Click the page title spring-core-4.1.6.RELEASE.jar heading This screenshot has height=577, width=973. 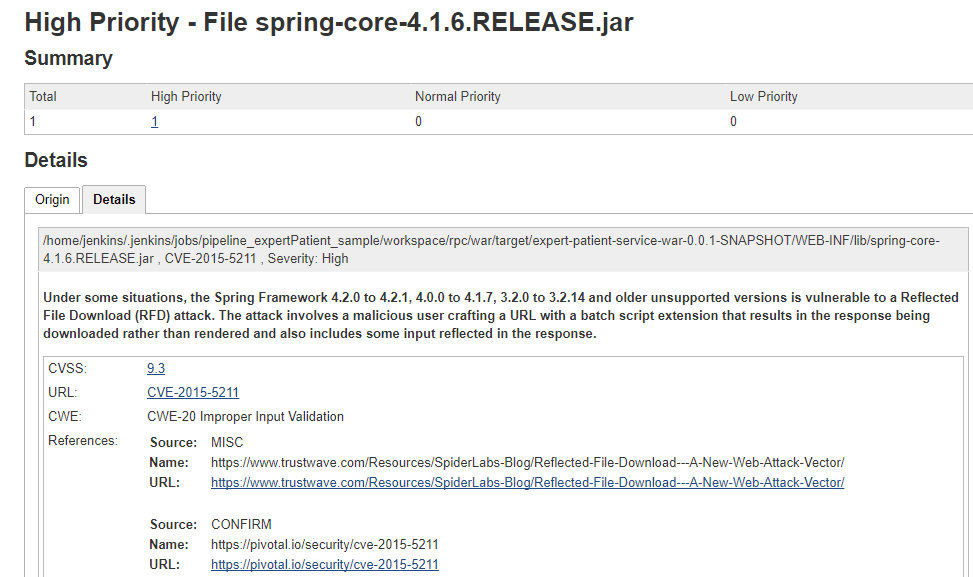pyautogui.click(x=329, y=23)
